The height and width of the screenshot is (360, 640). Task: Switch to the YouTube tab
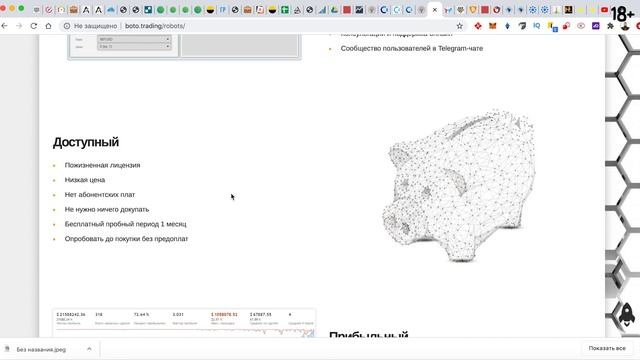coord(604,10)
